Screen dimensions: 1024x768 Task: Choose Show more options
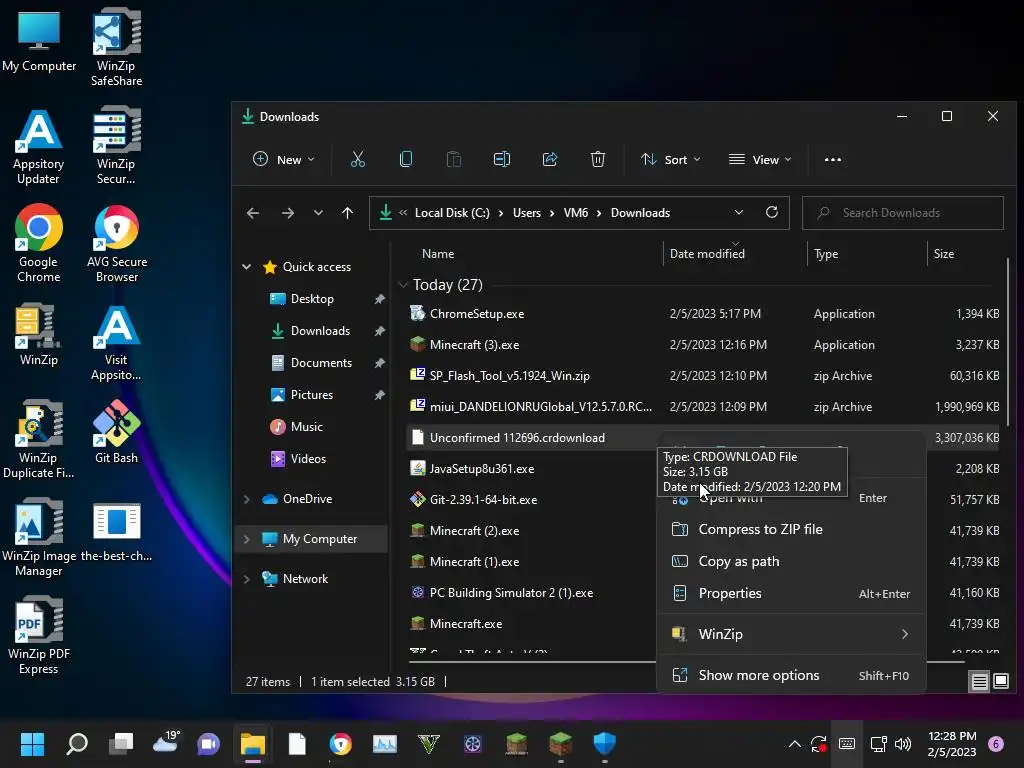[791, 675]
